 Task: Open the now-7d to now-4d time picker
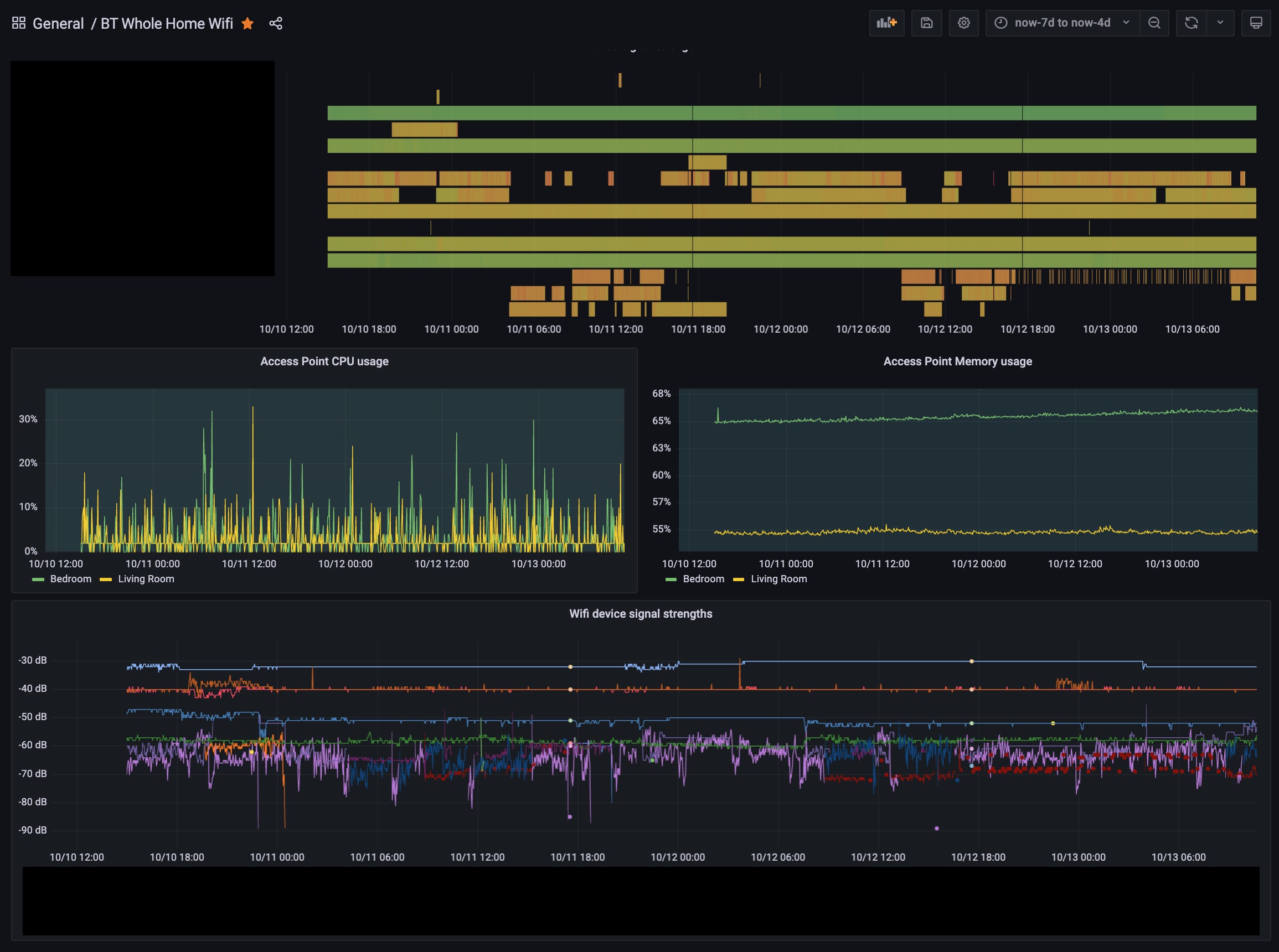tap(1062, 23)
